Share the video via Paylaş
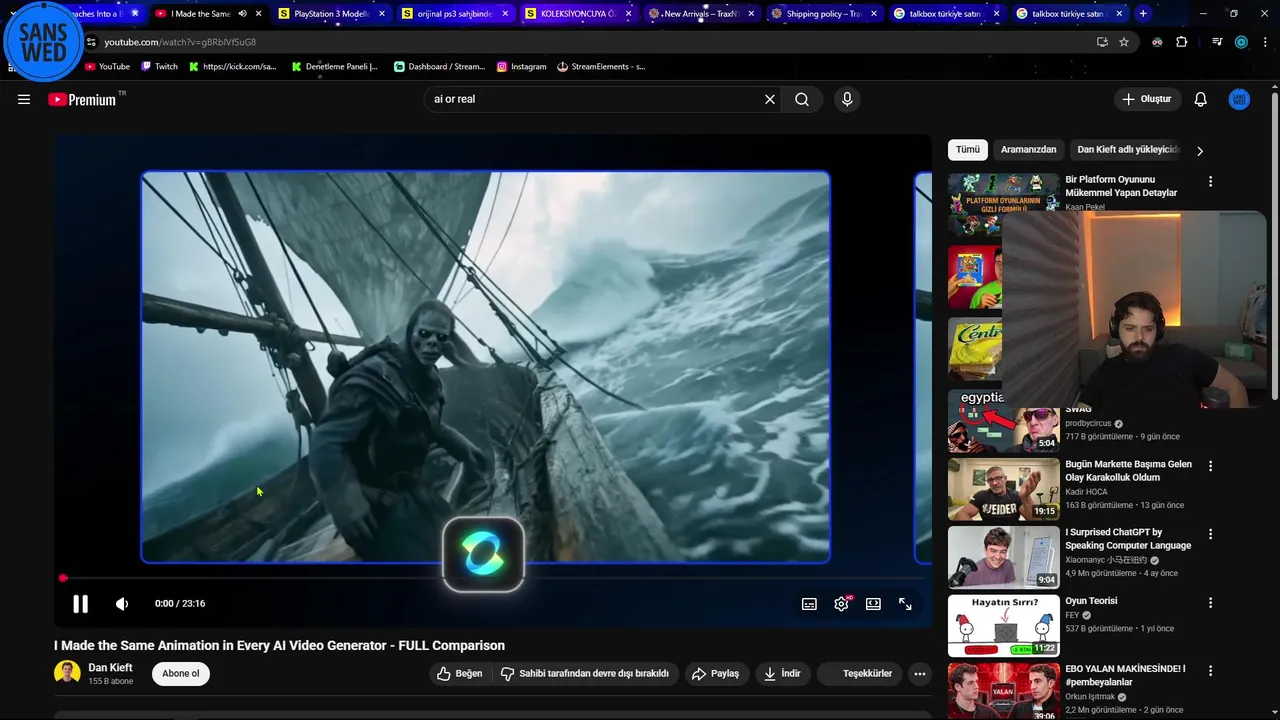Screen dimensions: 1280x720 click(x=715, y=673)
